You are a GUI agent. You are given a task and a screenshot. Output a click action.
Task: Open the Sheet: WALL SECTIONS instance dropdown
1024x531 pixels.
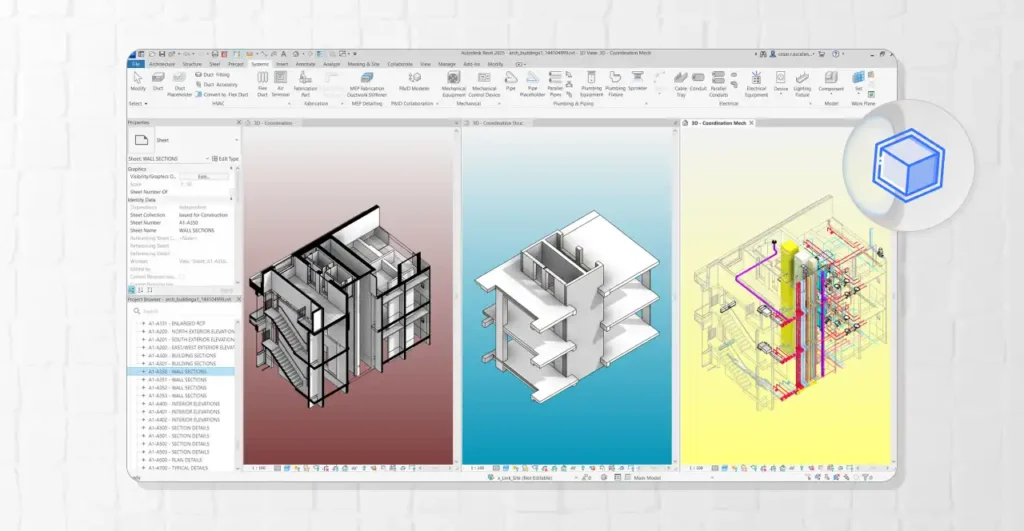point(208,159)
